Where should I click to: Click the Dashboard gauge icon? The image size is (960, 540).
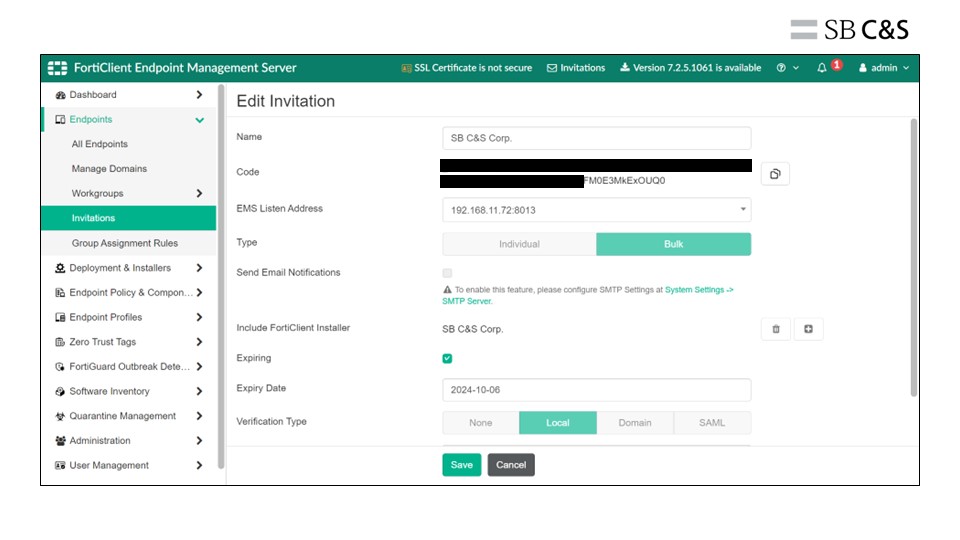(60, 95)
